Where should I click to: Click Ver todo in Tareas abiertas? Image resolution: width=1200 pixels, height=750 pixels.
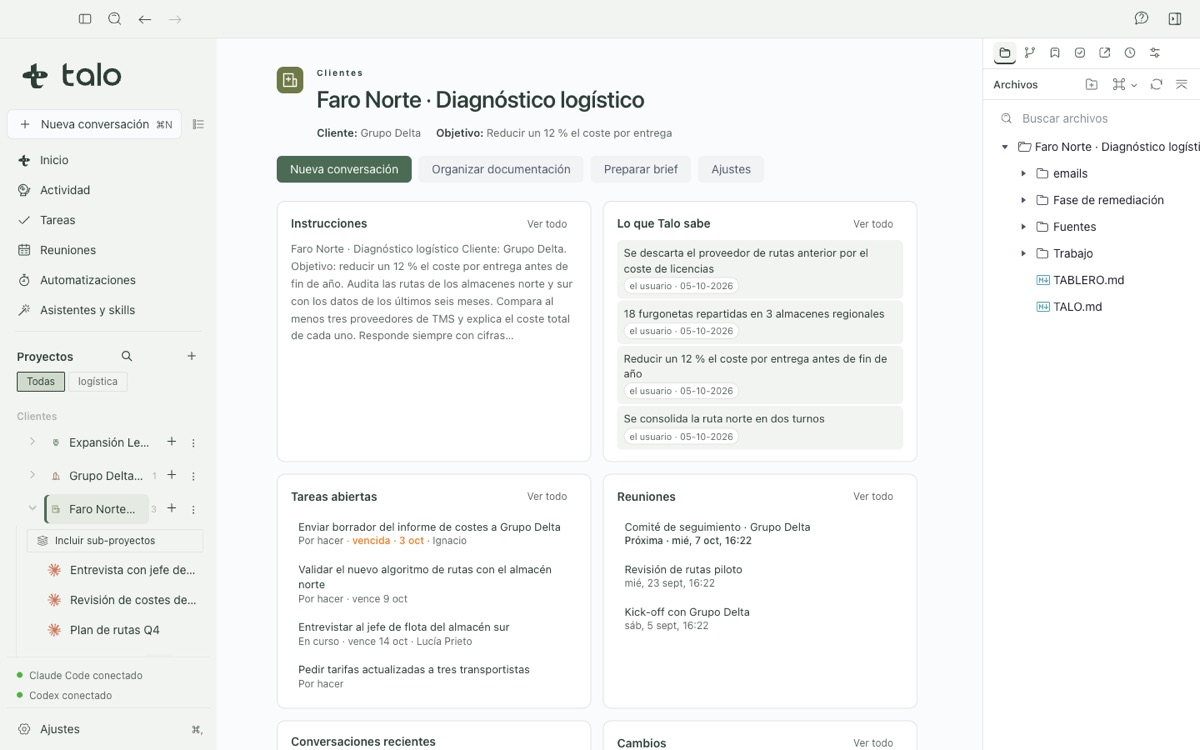(547, 496)
